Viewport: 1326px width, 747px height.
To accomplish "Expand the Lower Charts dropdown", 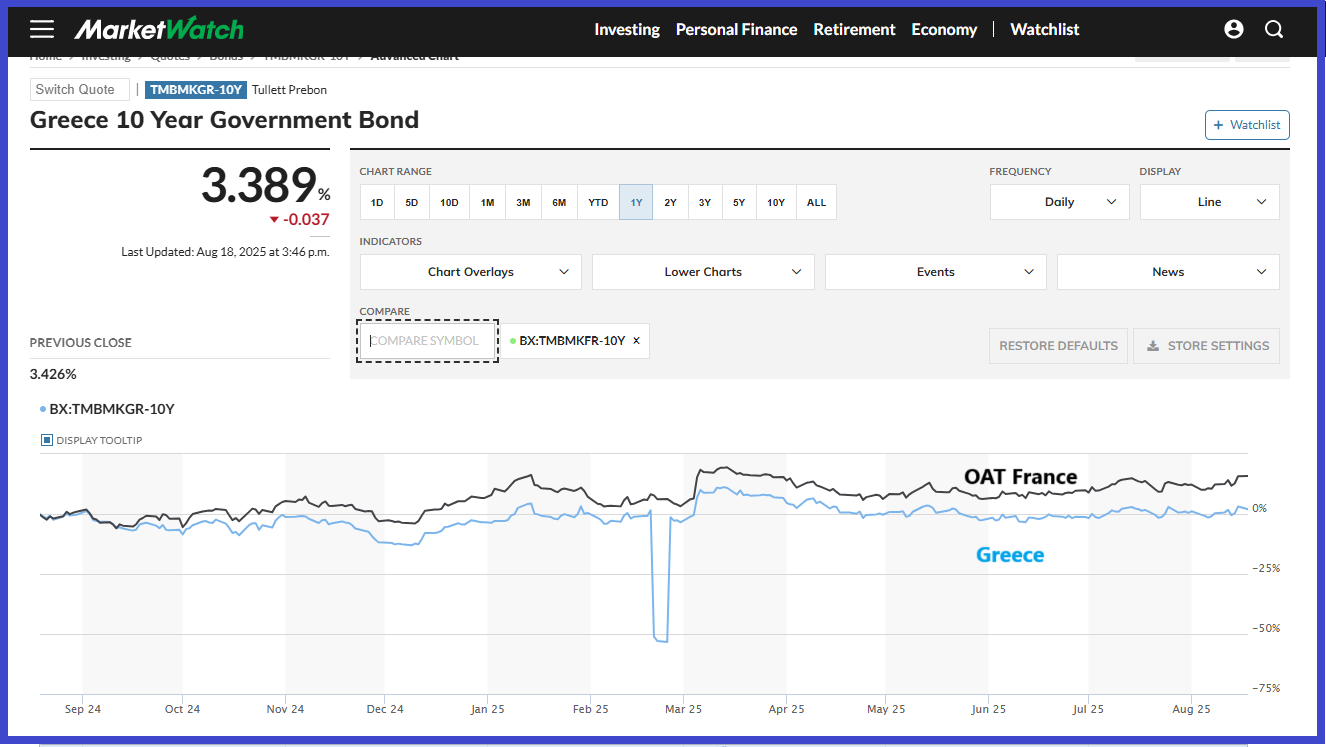I will tap(703, 272).
